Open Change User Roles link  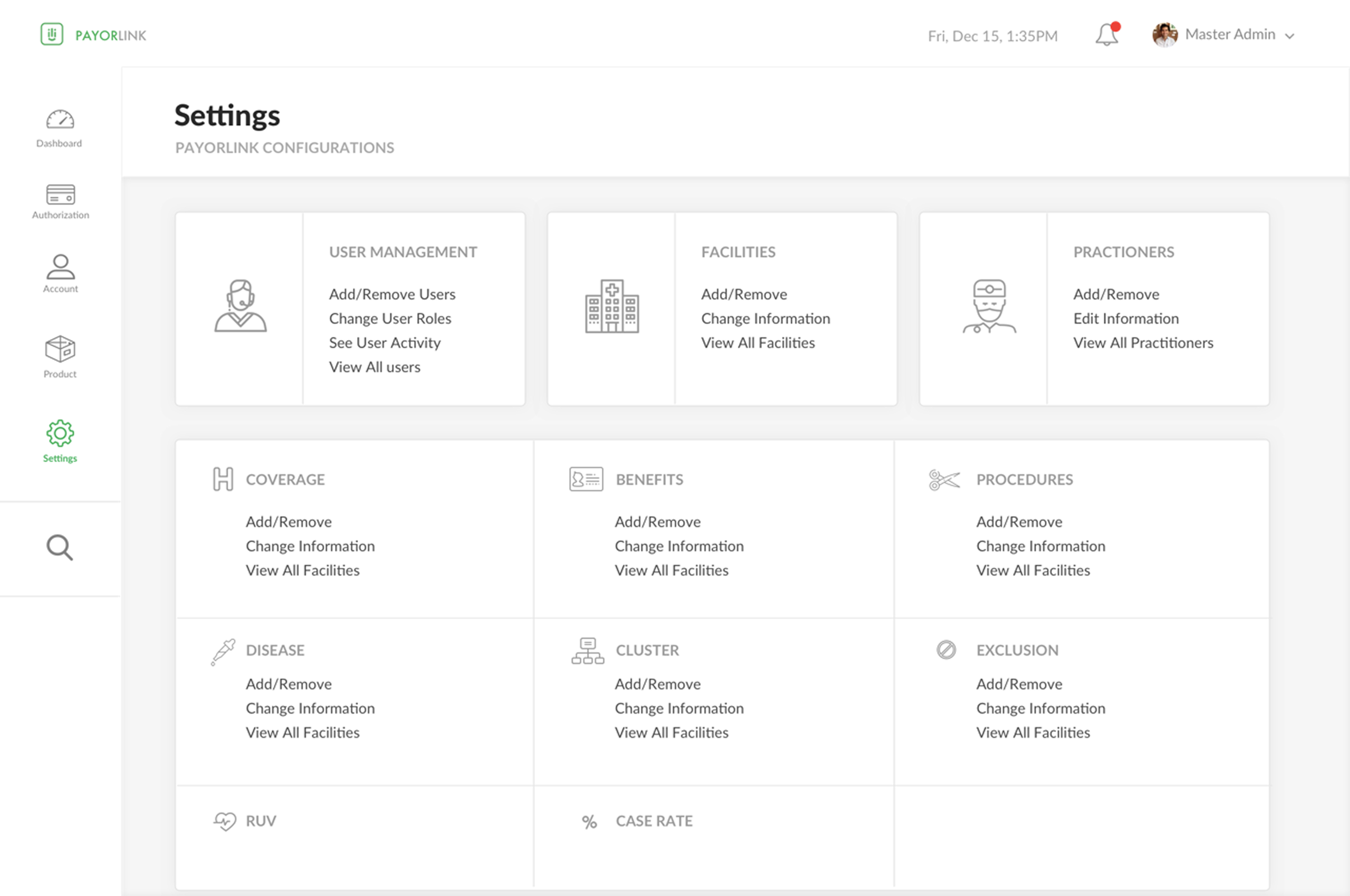pyautogui.click(x=390, y=318)
